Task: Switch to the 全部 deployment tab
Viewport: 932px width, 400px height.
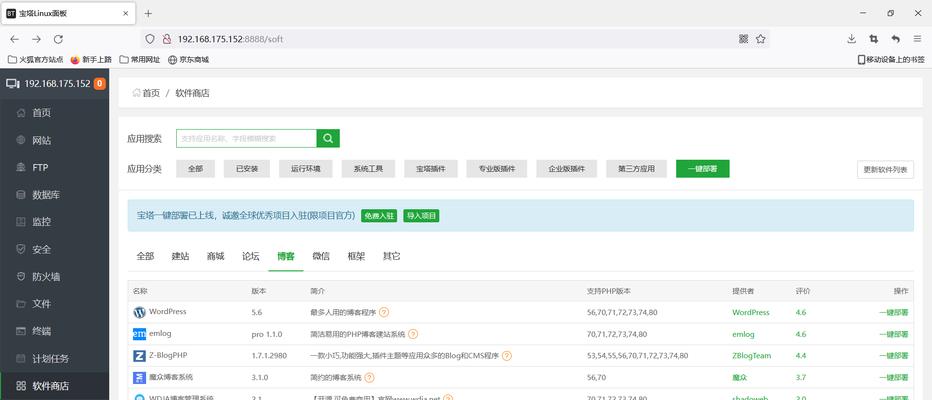Action: (145, 256)
